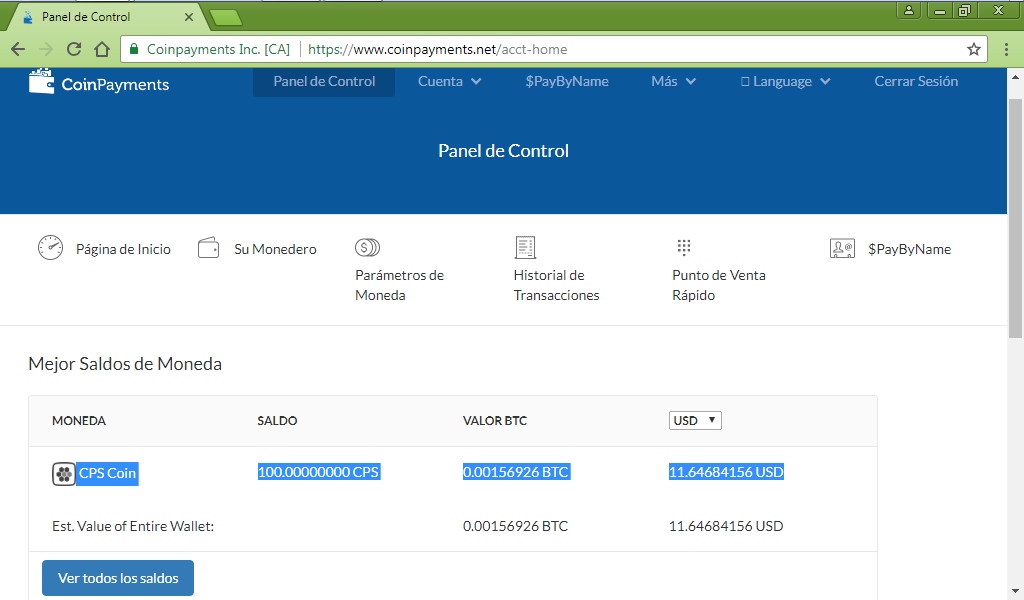This screenshot has width=1024, height=600.
Task: Close the Panel de Control browser tab
Action: (x=189, y=17)
